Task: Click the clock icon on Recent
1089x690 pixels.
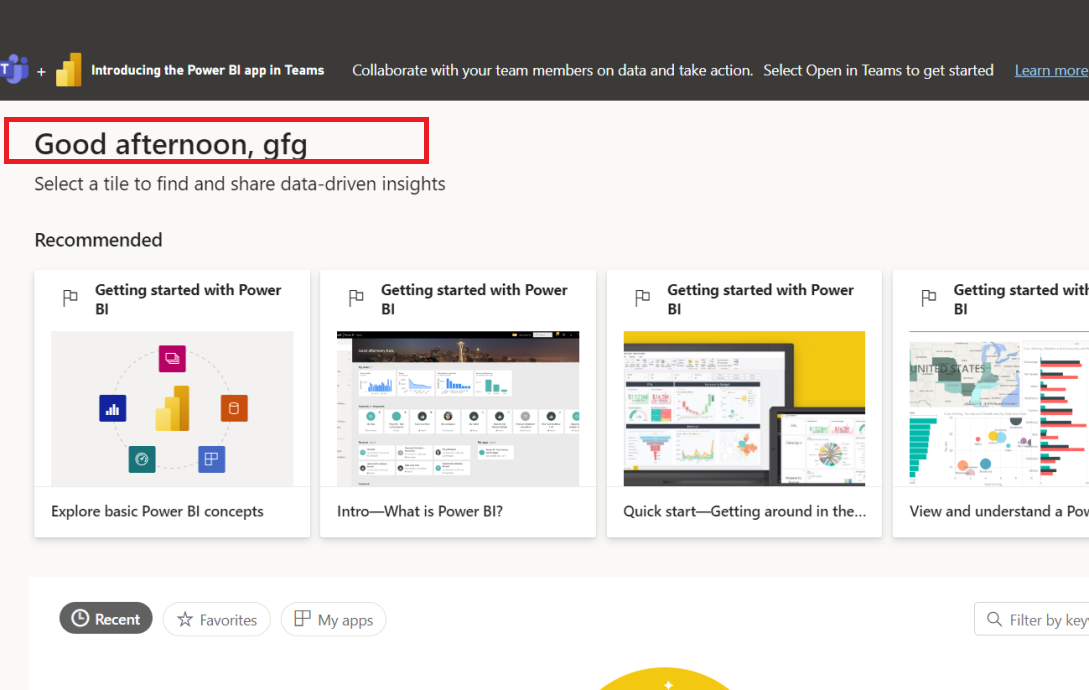Action: point(81,618)
